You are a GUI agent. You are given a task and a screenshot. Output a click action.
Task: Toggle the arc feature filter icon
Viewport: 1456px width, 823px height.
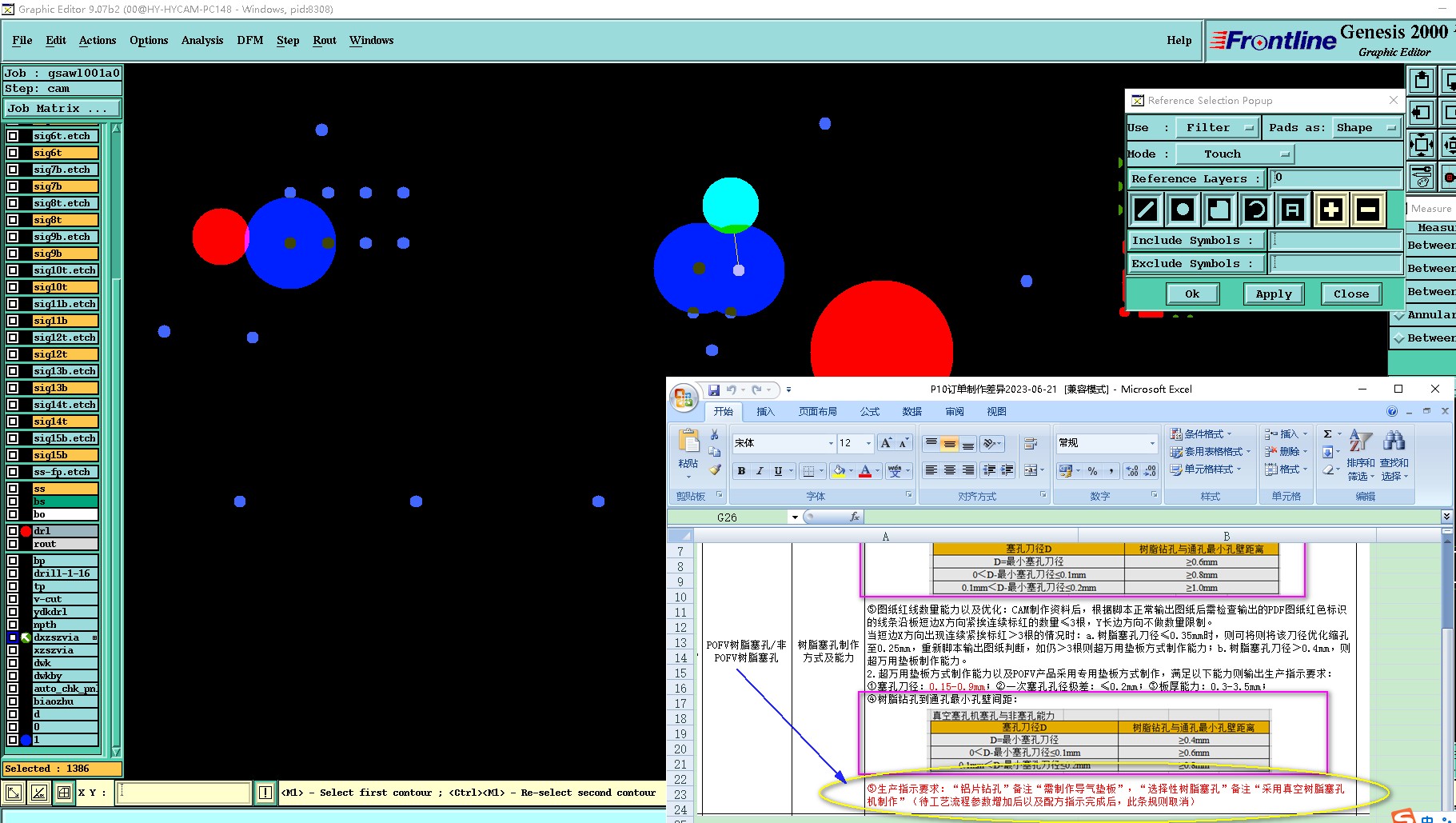(x=1256, y=210)
